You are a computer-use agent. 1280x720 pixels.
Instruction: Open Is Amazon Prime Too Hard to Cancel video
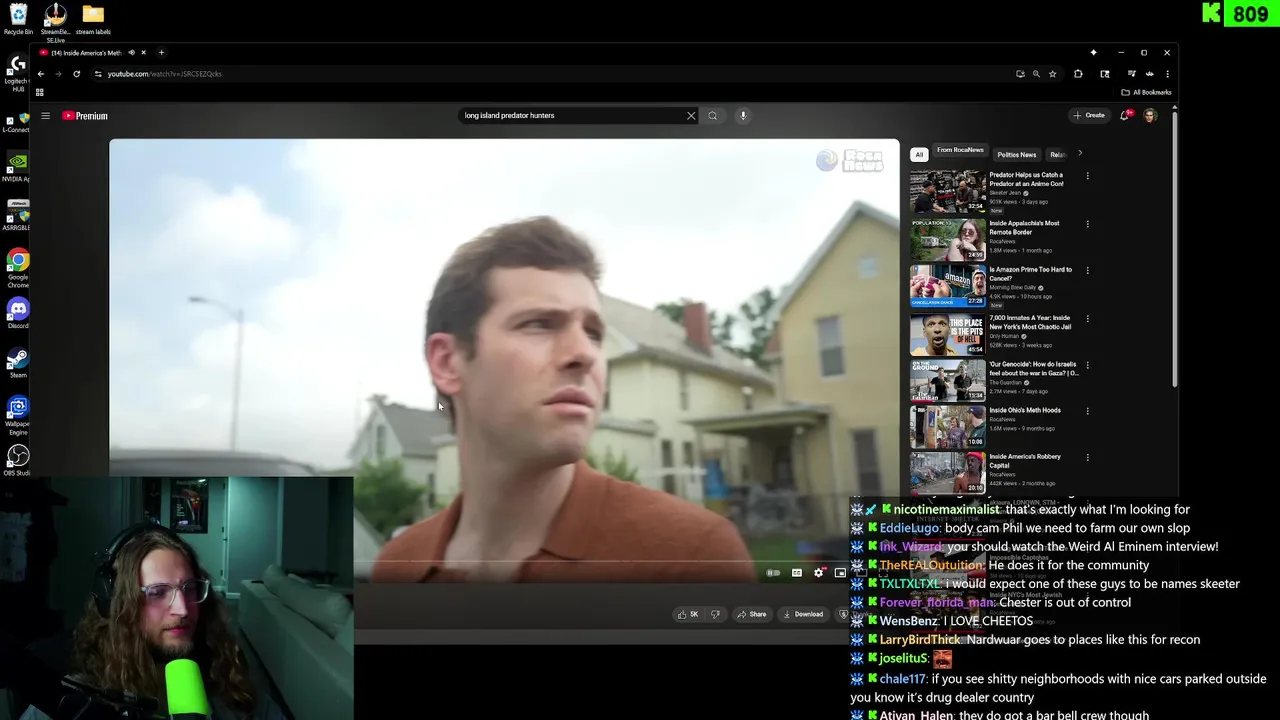click(1030, 274)
